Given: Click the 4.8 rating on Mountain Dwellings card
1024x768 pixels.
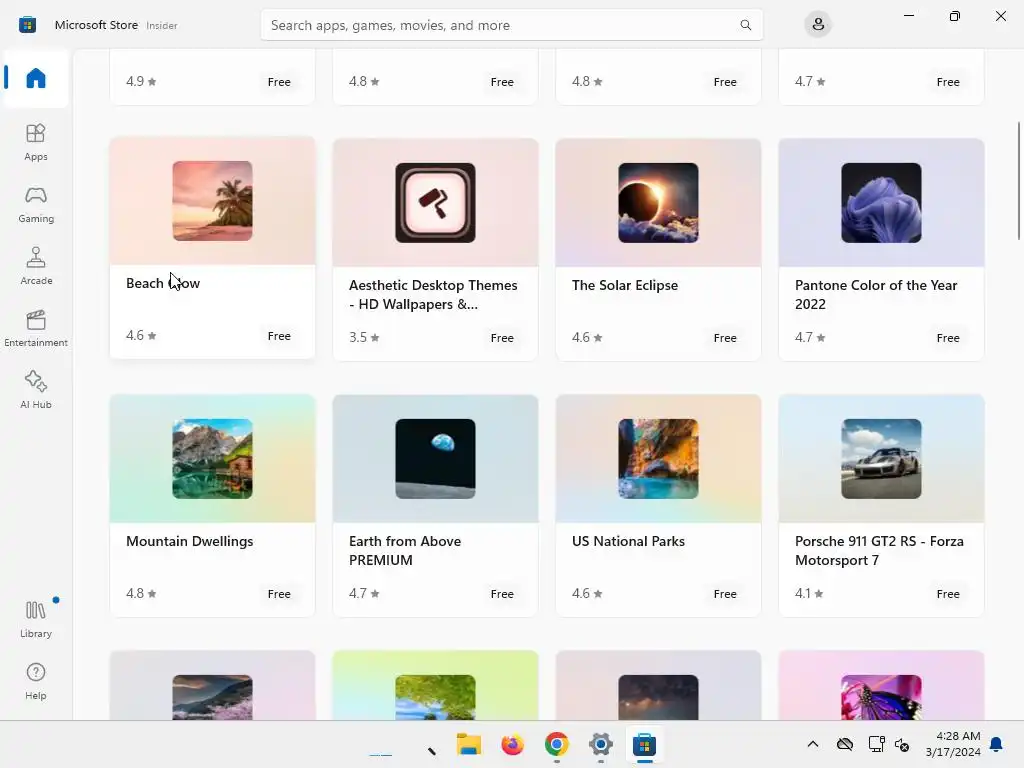Looking at the screenshot, I should pyautogui.click(x=141, y=594).
